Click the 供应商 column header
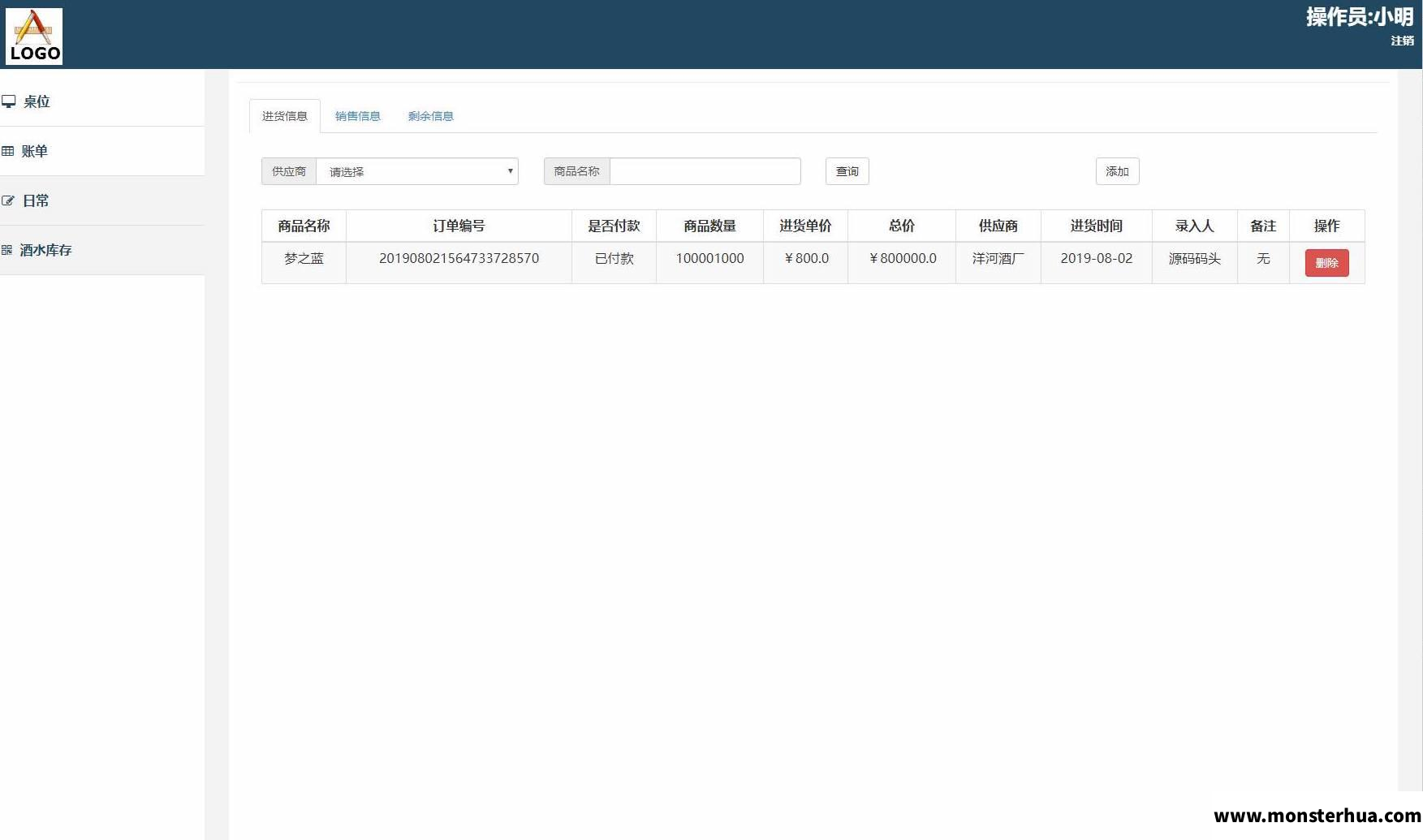This screenshot has height=840, width=1423. 998,226
